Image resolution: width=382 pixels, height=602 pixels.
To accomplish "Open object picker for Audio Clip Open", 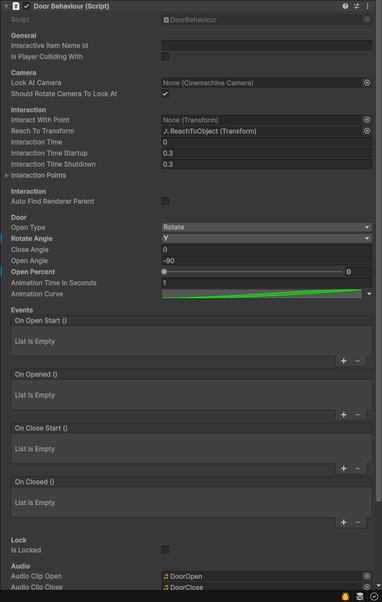I will click(x=367, y=576).
